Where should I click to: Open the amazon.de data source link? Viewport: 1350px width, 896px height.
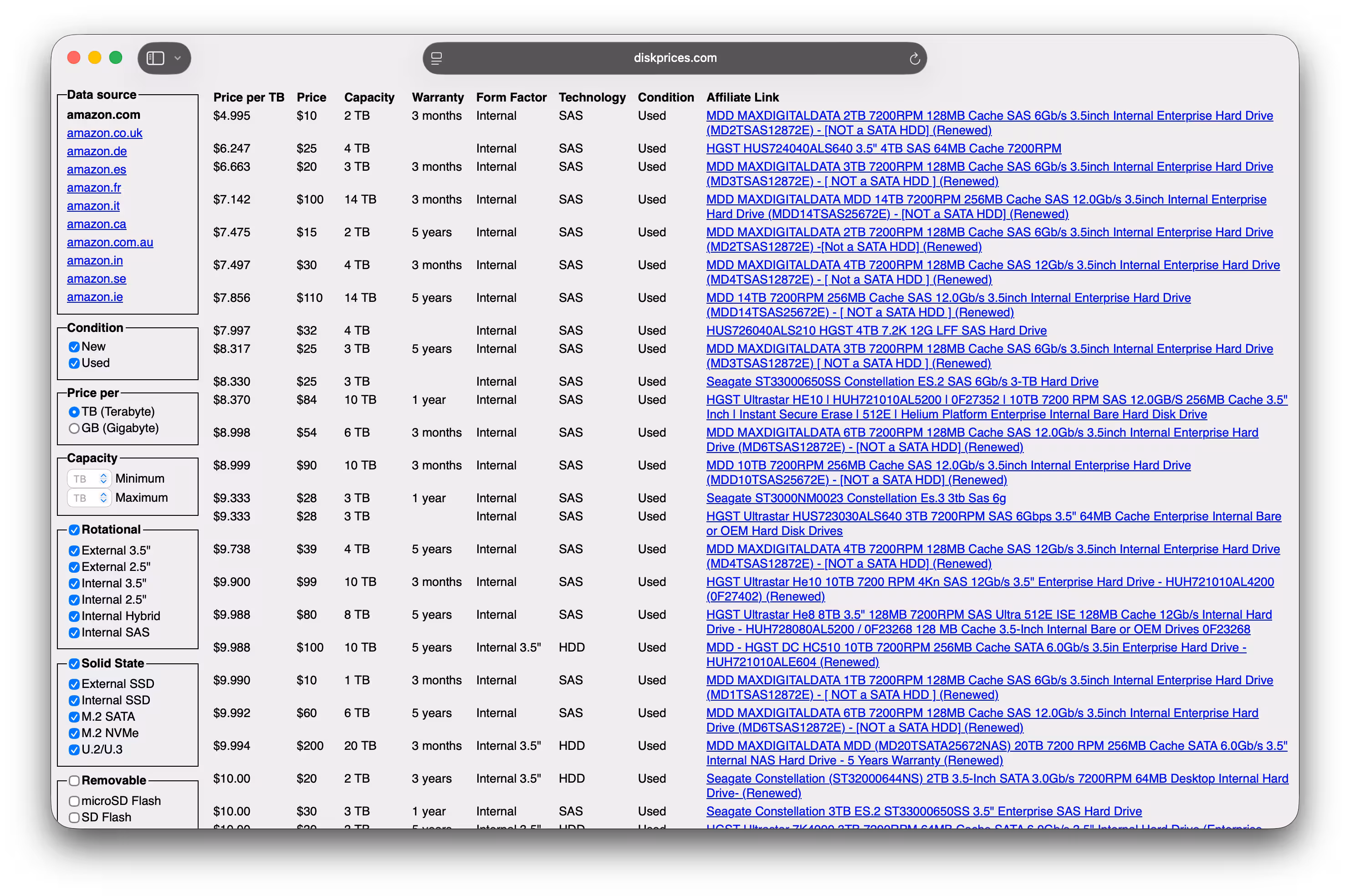pyautogui.click(x=97, y=152)
